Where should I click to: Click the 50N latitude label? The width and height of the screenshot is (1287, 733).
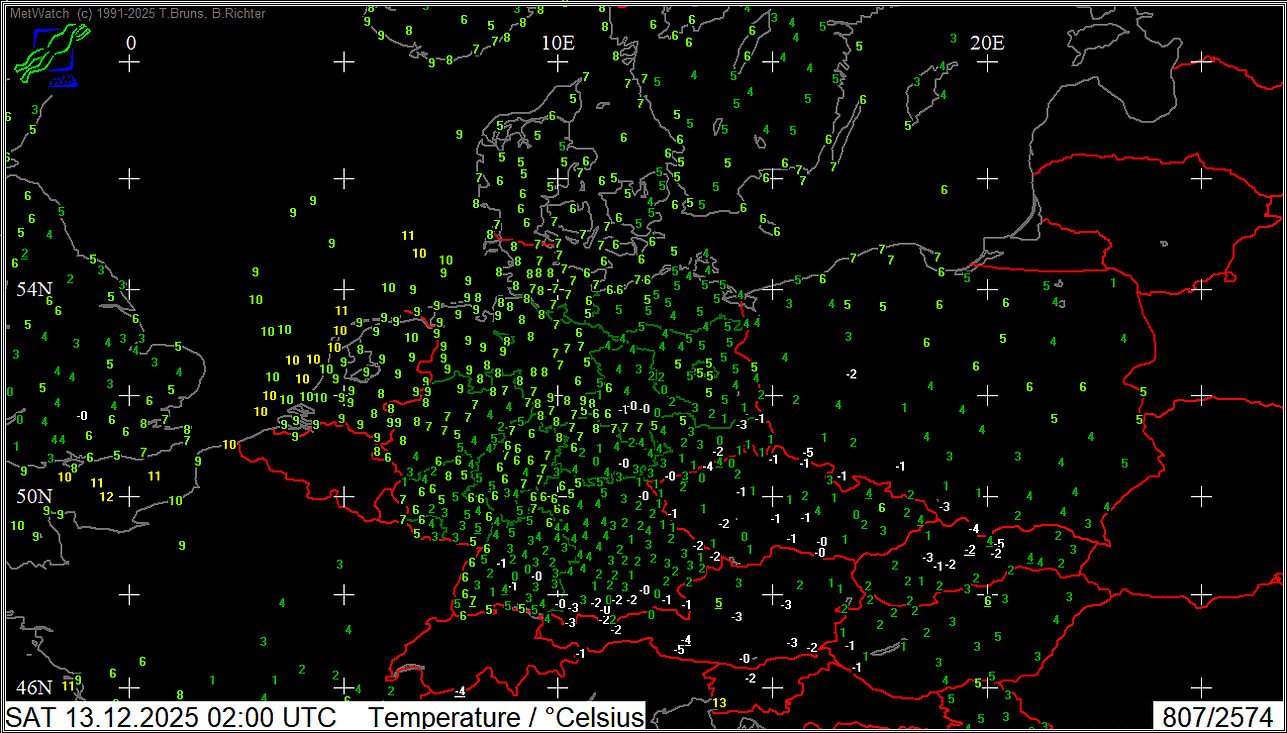(x=34, y=497)
